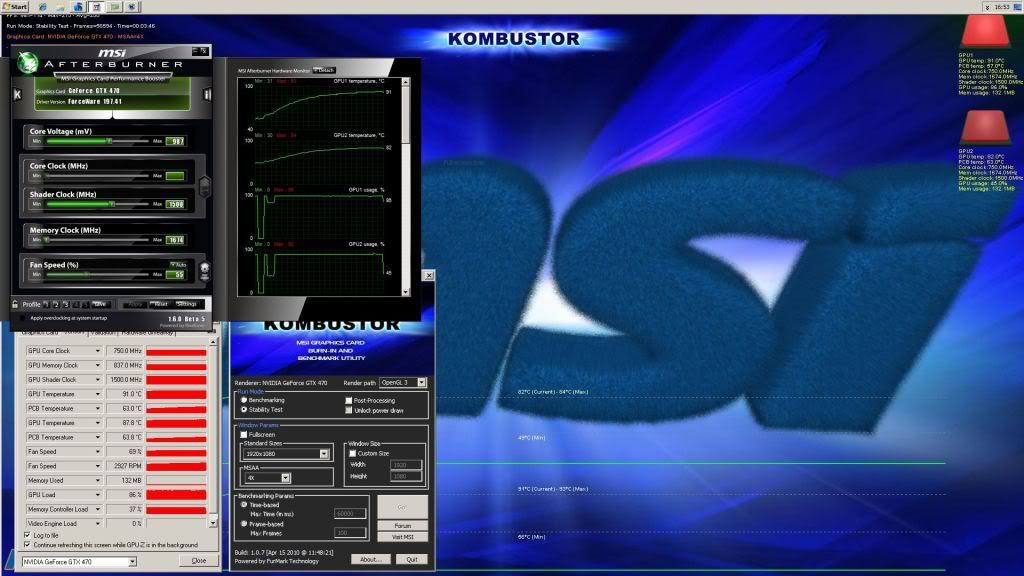The width and height of the screenshot is (1024, 576).
Task: Click Save profile button in Afterburner
Action: tap(99, 304)
